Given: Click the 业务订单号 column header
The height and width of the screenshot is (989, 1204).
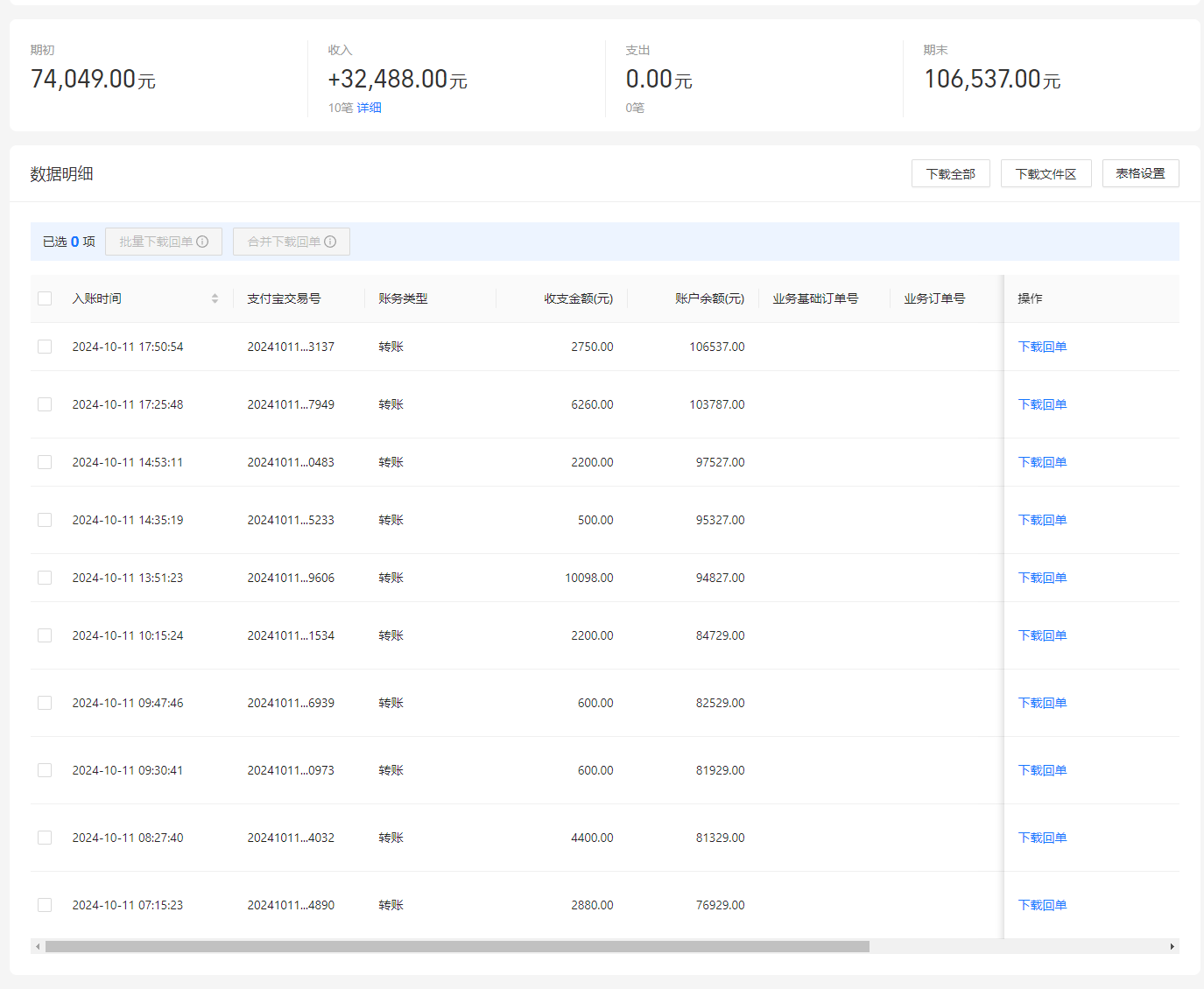Looking at the screenshot, I should (934, 298).
